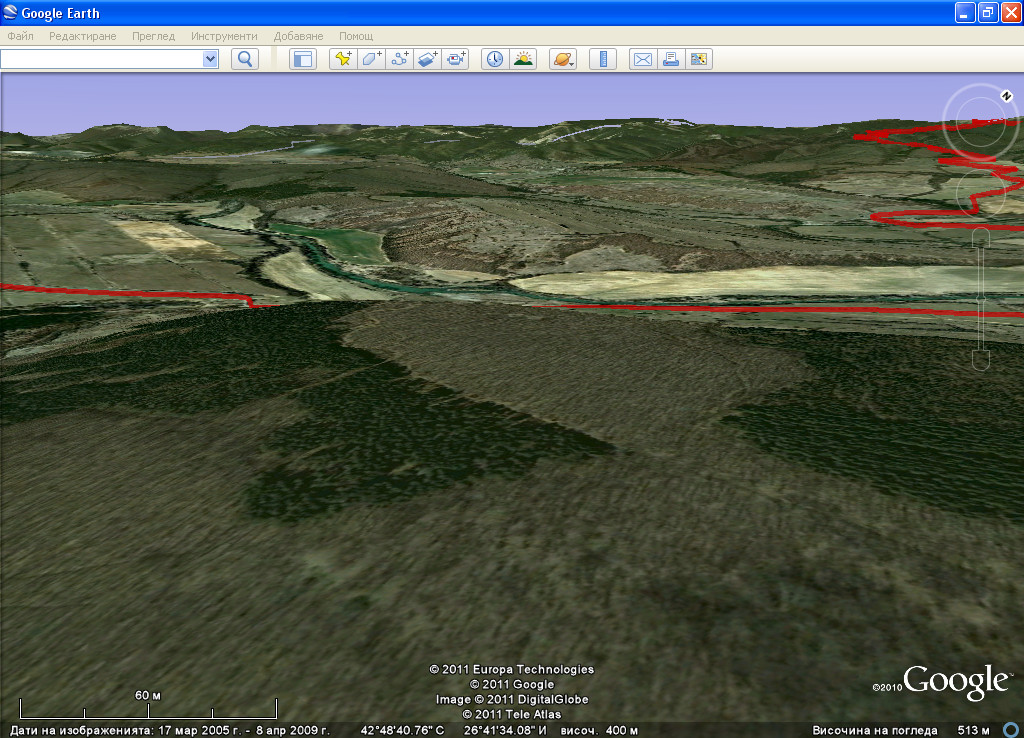Open the planet switcher icon

pos(563,59)
